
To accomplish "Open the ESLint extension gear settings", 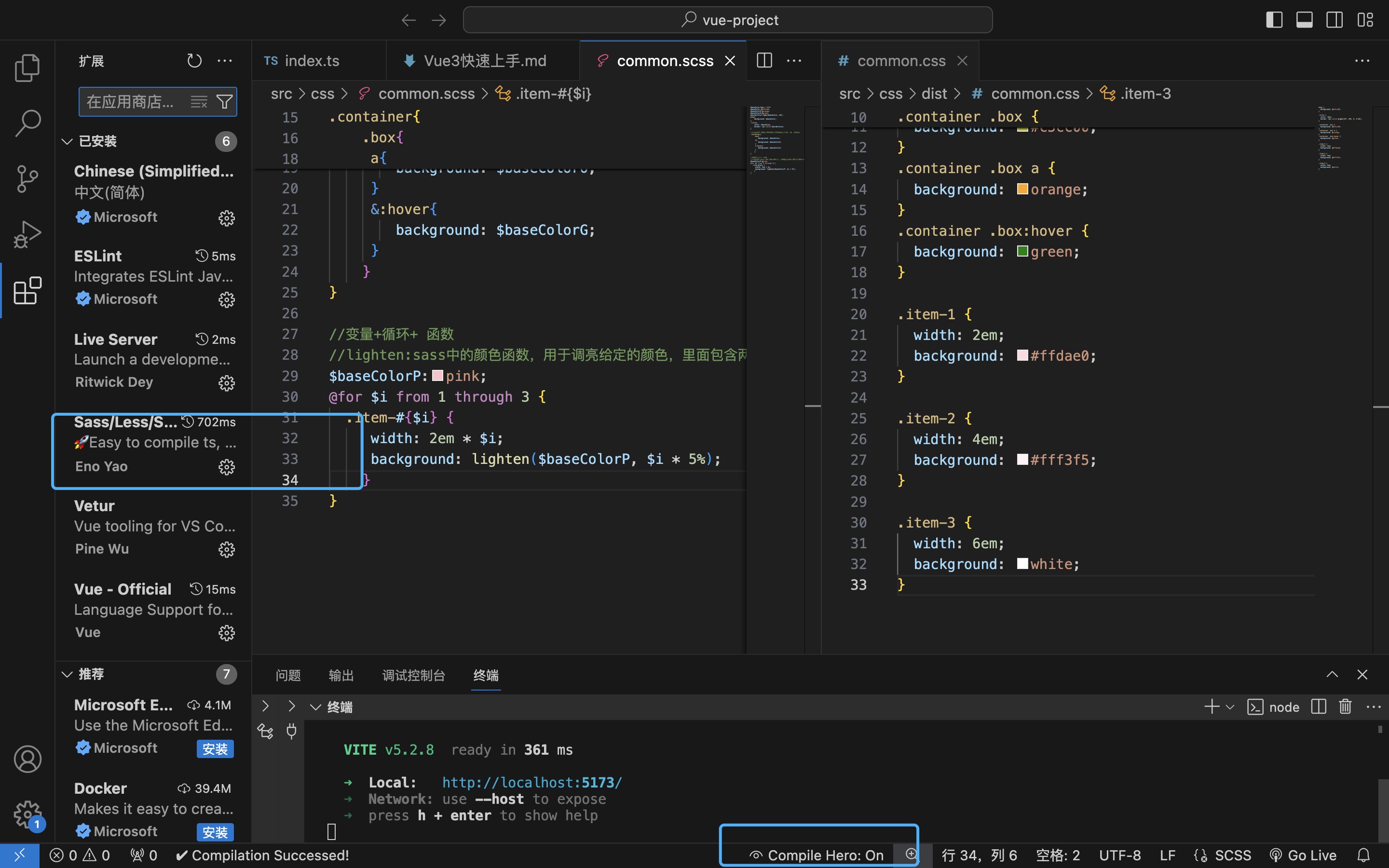I will (226, 299).
